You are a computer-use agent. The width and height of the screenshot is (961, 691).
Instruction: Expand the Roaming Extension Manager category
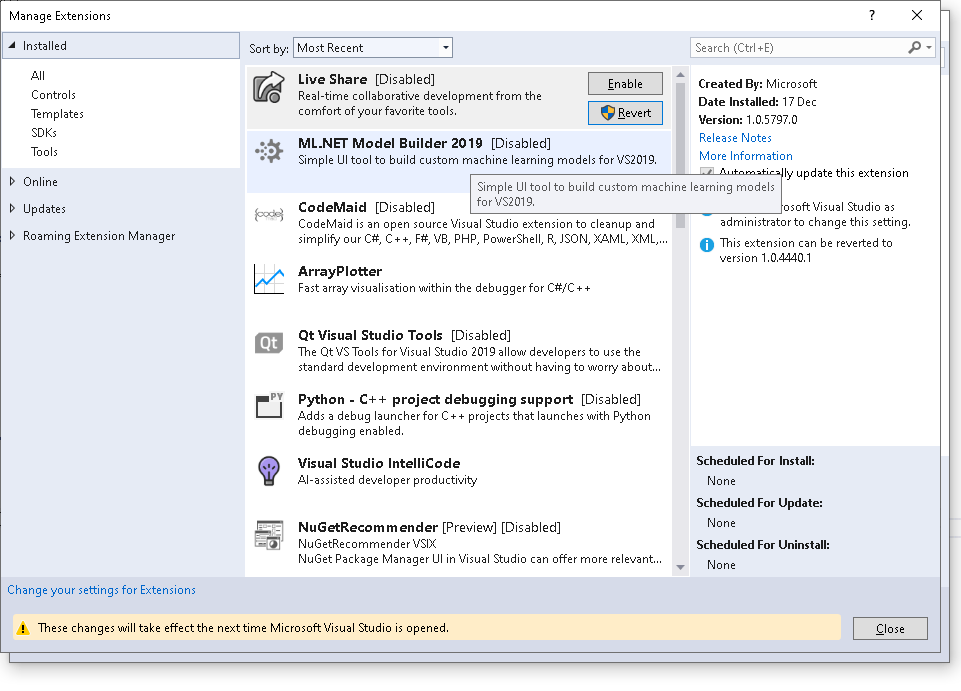point(12,235)
